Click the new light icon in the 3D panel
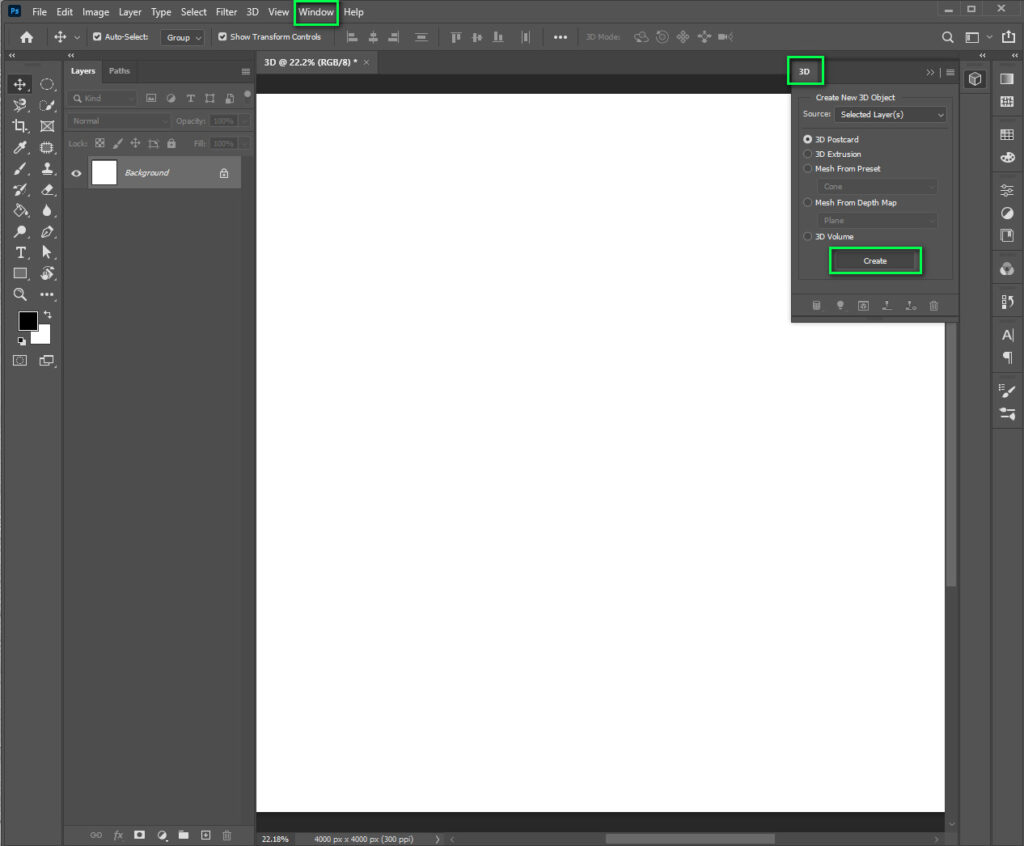1024x846 pixels. pos(841,305)
